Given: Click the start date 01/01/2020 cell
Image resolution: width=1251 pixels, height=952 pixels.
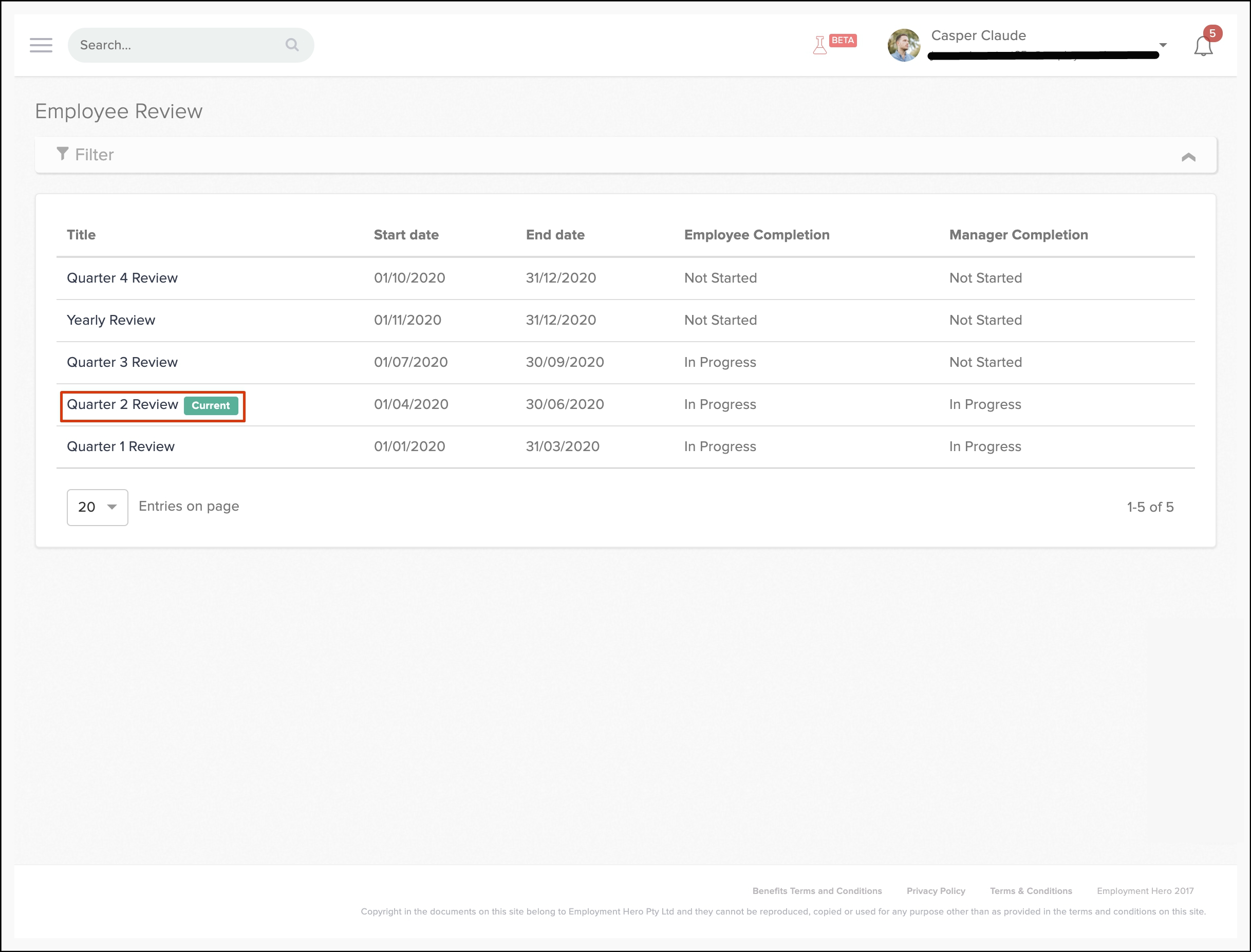Looking at the screenshot, I should tap(409, 446).
